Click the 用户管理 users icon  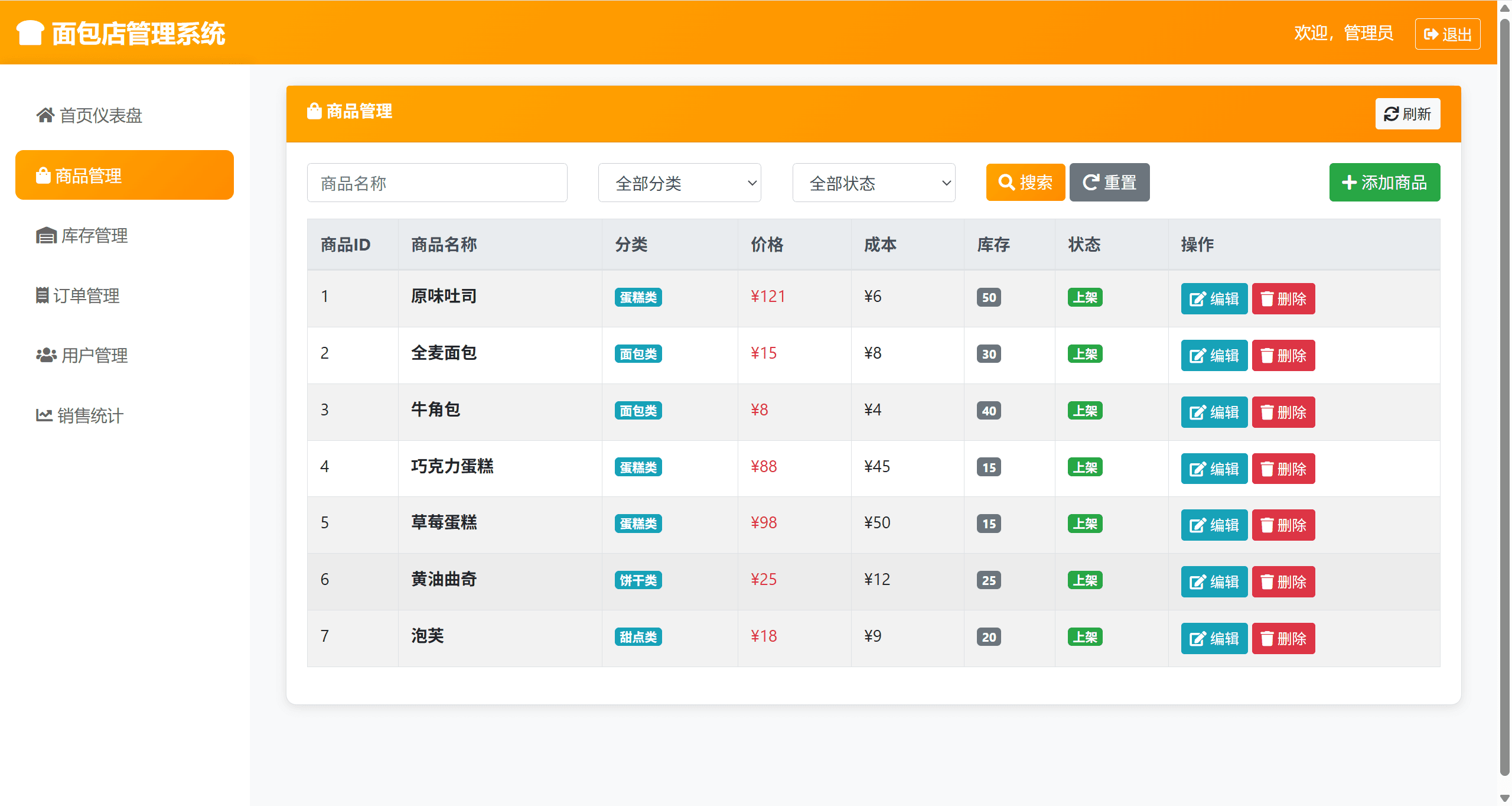[x=45, y=355]
